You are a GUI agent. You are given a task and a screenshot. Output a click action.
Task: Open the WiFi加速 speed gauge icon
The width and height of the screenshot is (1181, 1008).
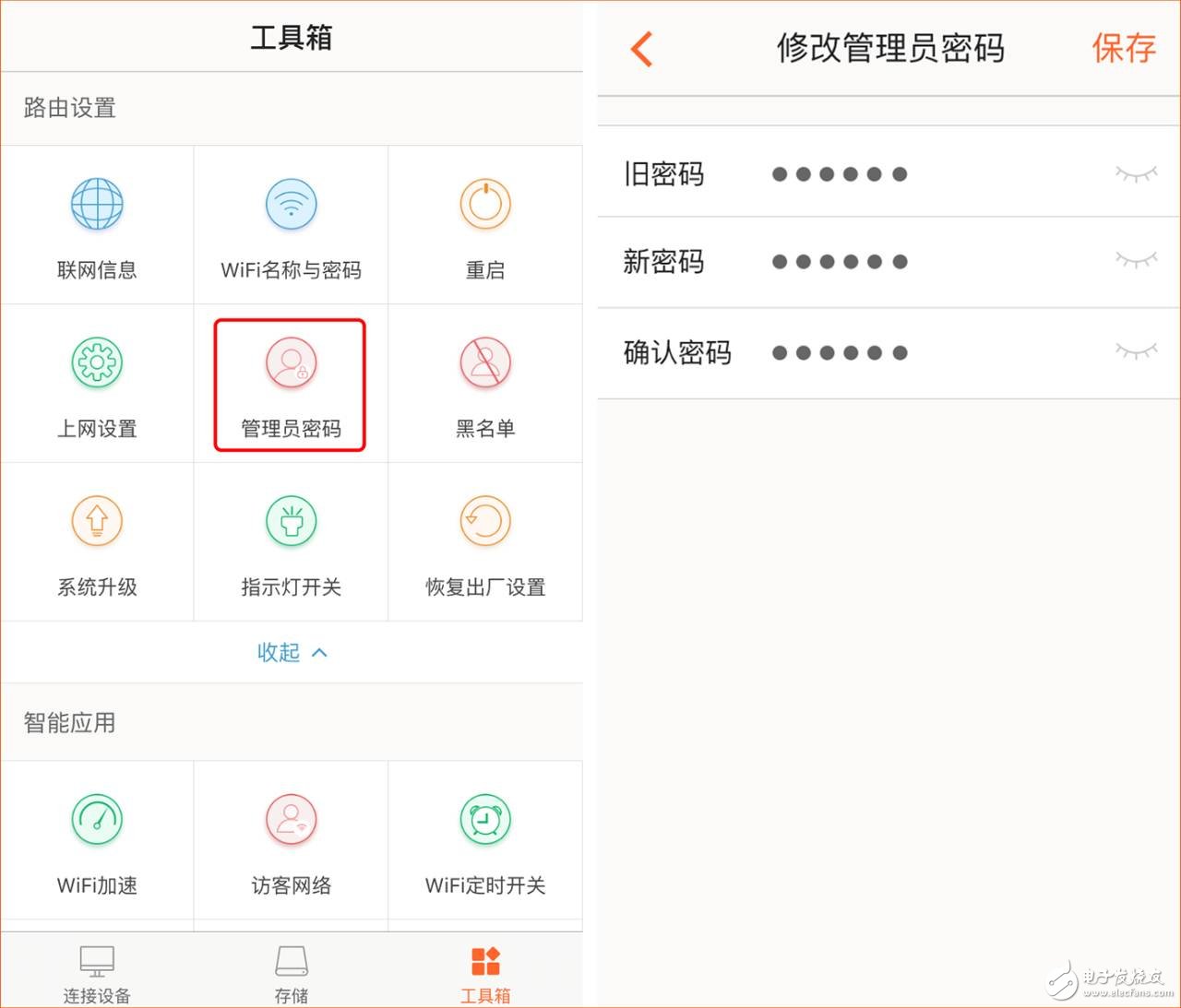pyautogui.click(x=96, y=837)
